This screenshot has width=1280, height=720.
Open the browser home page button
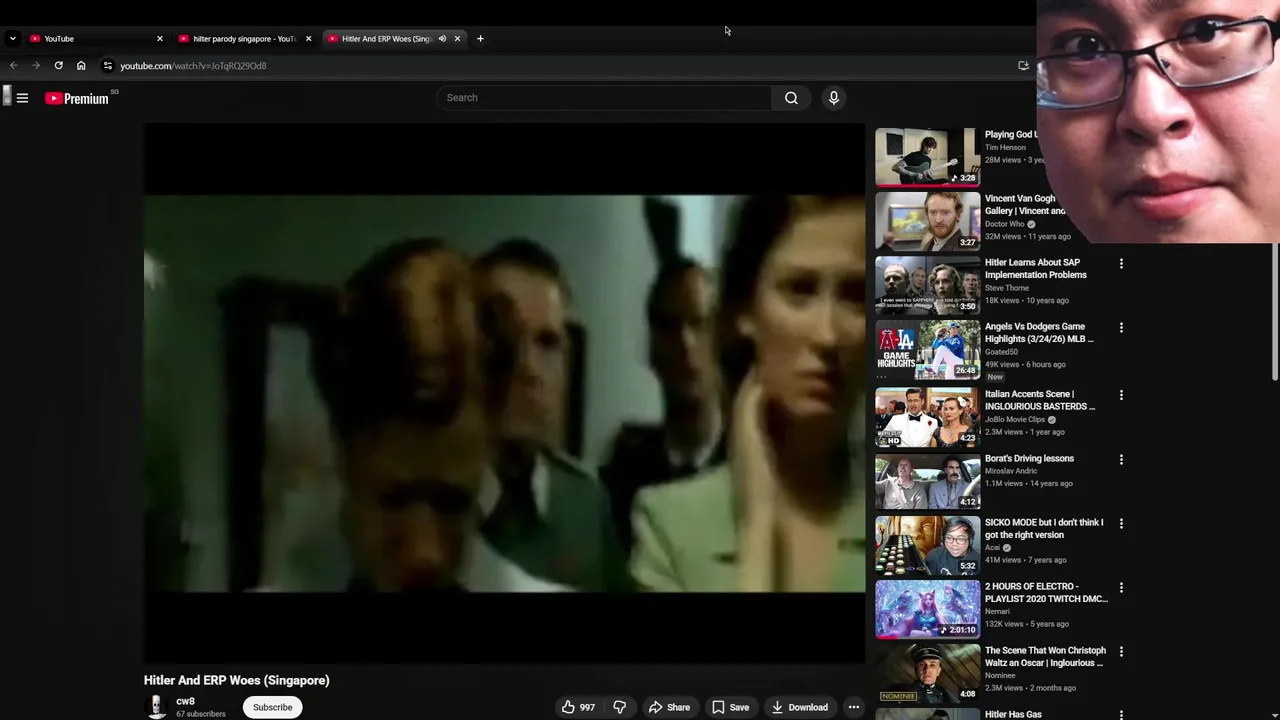coord(81,66)
